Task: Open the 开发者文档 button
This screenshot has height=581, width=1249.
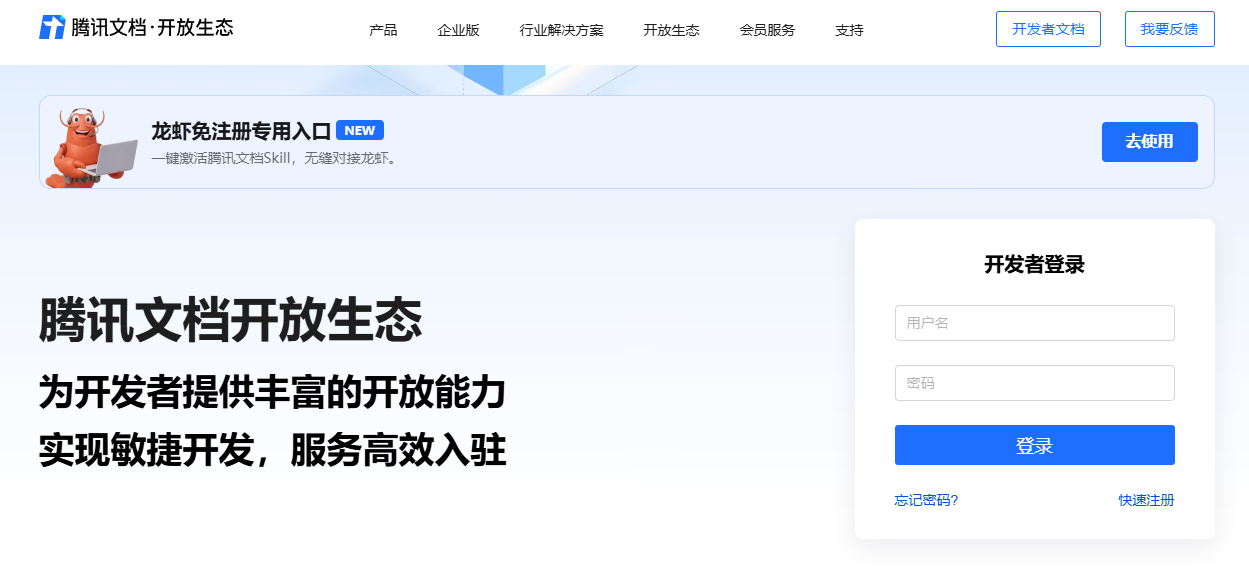Action: (1048, 29)
